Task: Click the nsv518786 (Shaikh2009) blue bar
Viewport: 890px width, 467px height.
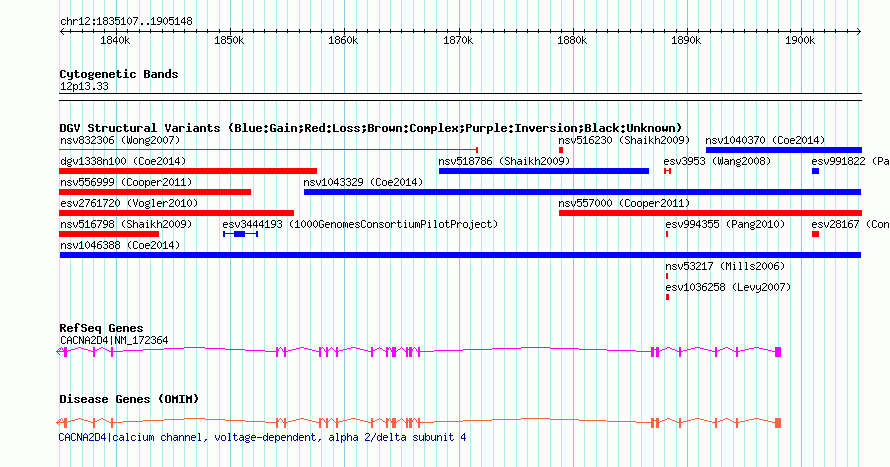Action: pos(544,171)
